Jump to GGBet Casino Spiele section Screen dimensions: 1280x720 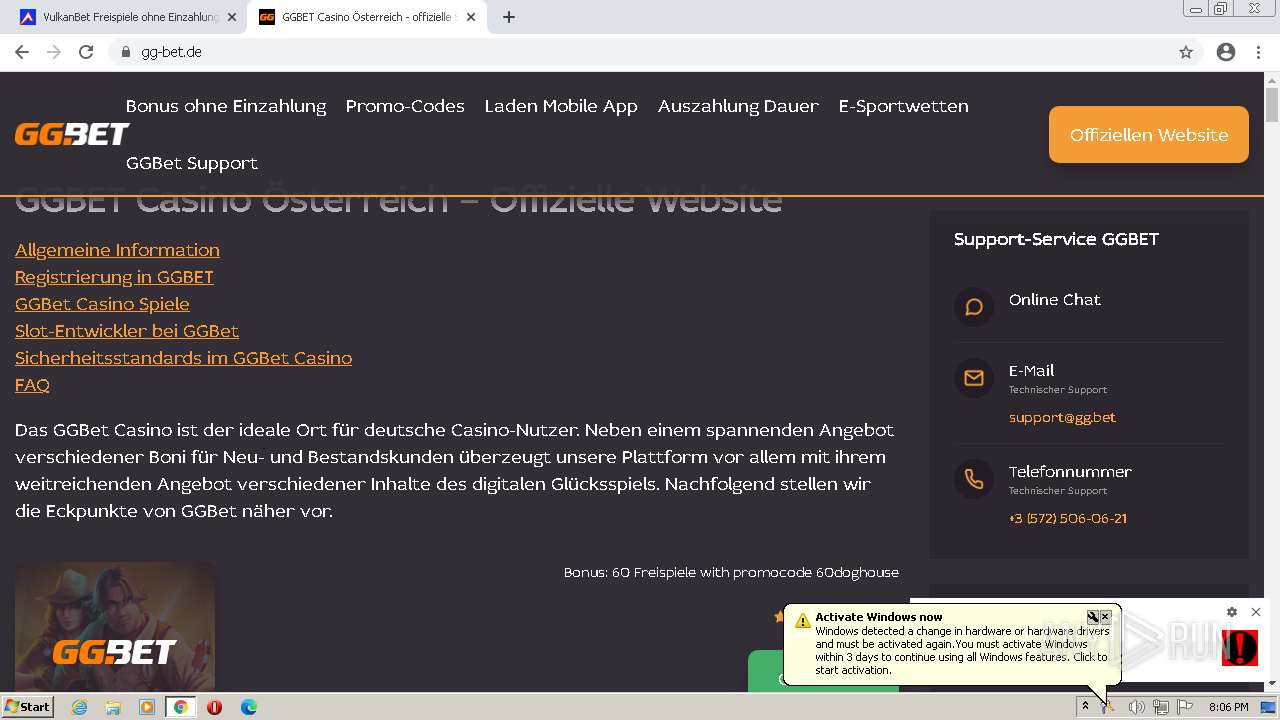(102, 304)
